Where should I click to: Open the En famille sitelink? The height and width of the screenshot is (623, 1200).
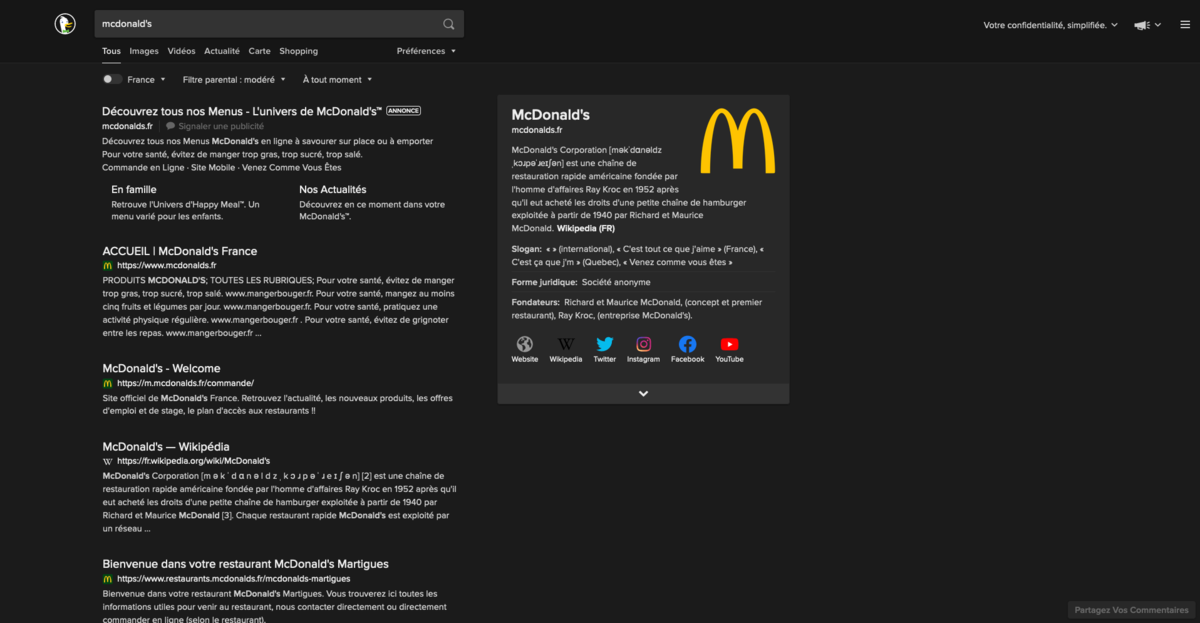pos(134,189)
